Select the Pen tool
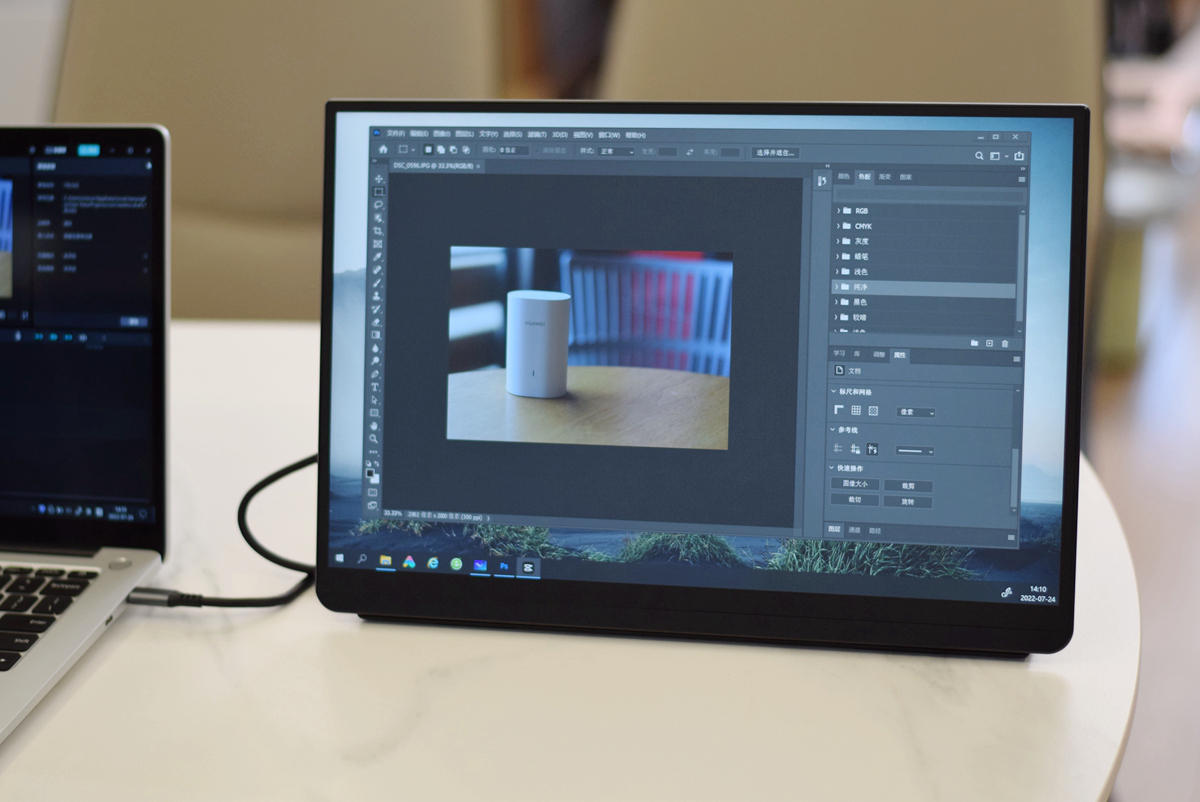The height and width of the screenshot is (802, 1200). click(x=376, y=373)
